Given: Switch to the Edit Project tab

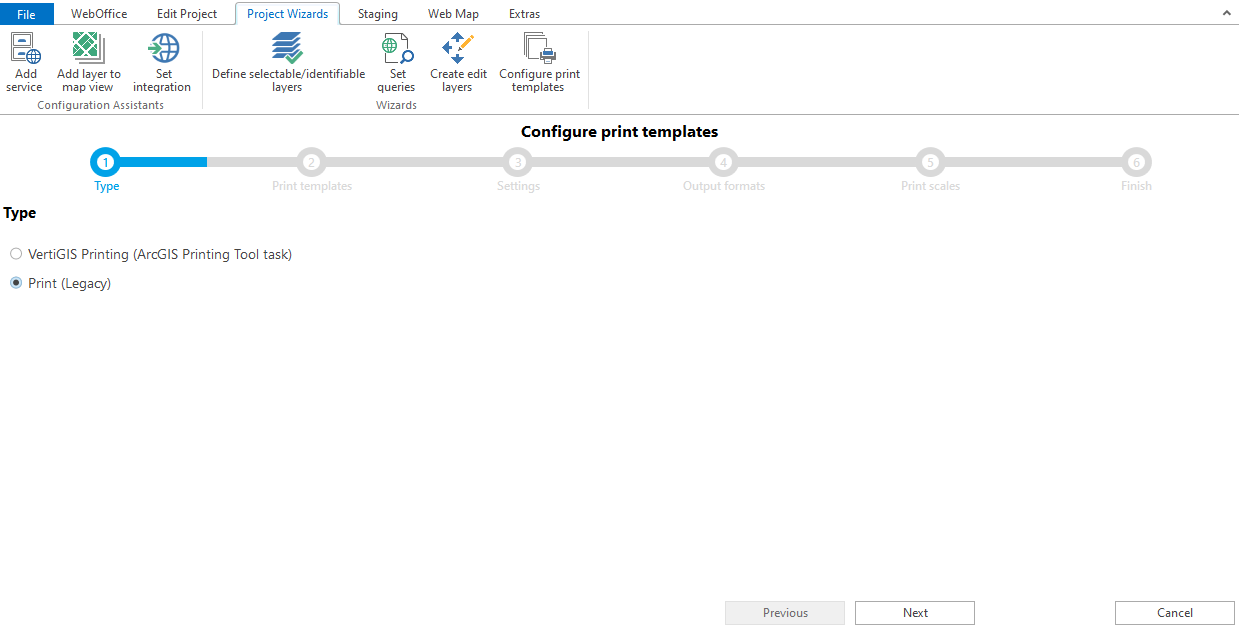Looking at the screenshot, I should click(x=187, y=14).
